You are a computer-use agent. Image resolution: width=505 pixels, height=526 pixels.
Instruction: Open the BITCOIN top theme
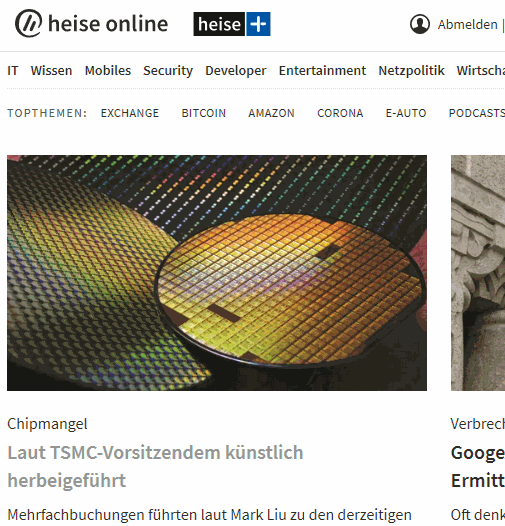[x=204, y=113]
